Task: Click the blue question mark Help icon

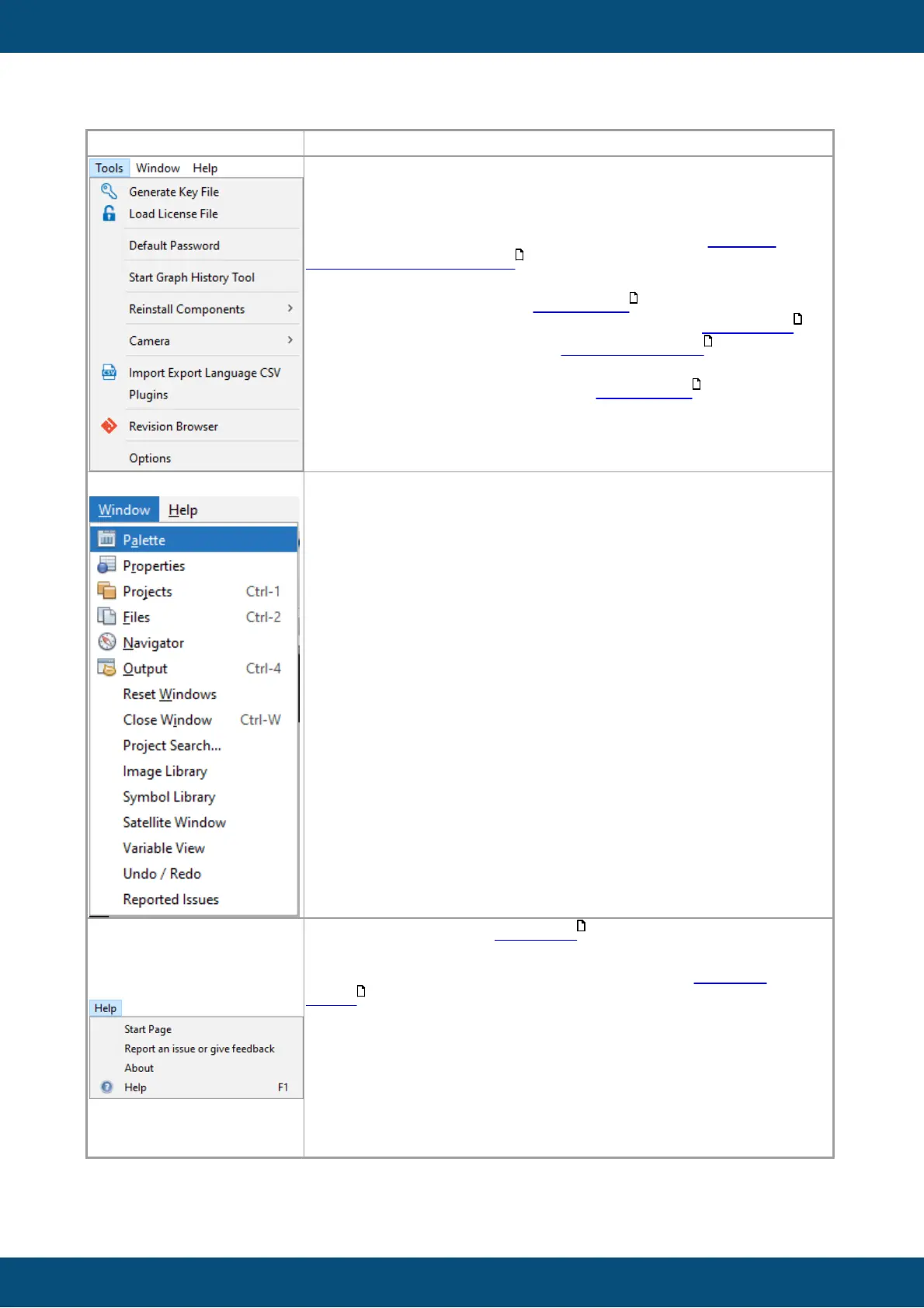Action: click(x=107, y=1087)
